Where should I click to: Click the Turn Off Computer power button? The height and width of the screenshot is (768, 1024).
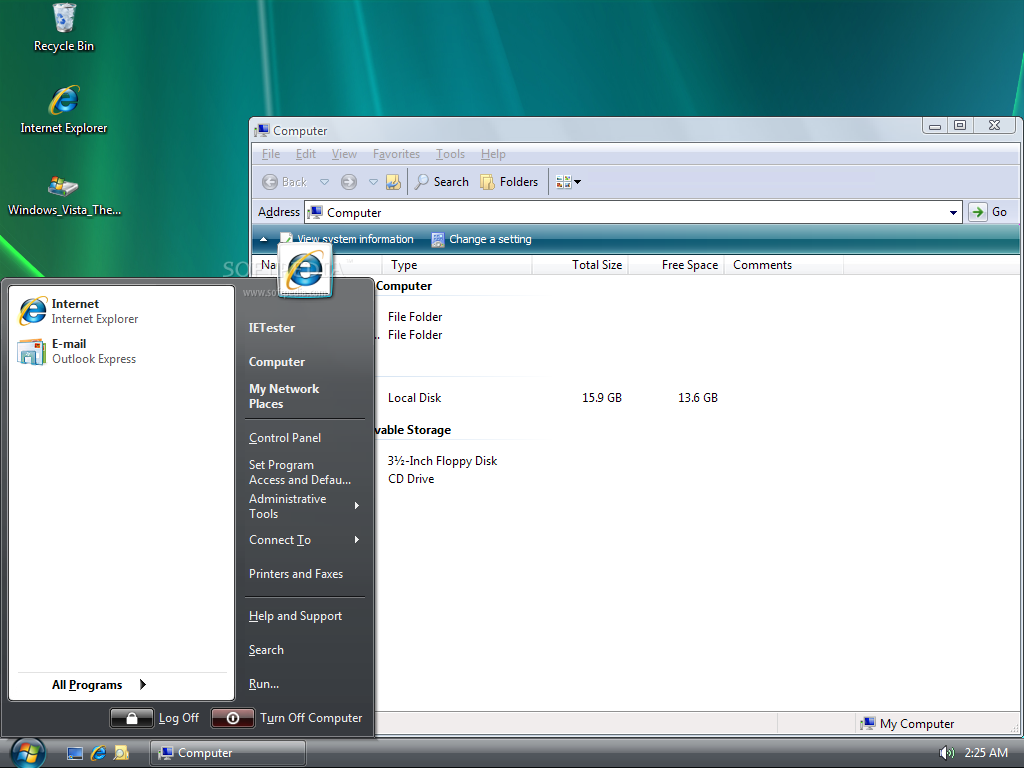pyautogui.click(x=232, y=718)
